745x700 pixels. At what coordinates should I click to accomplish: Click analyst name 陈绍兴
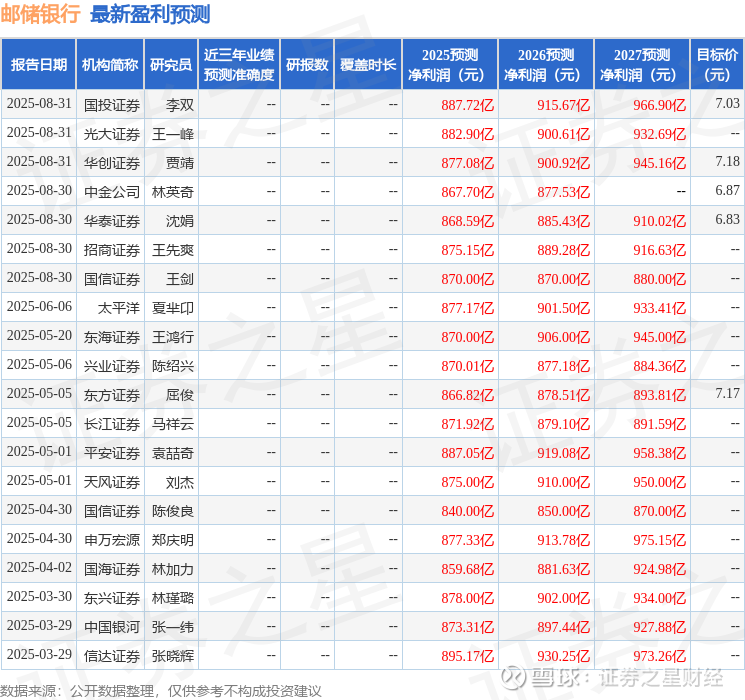[173, 366]
